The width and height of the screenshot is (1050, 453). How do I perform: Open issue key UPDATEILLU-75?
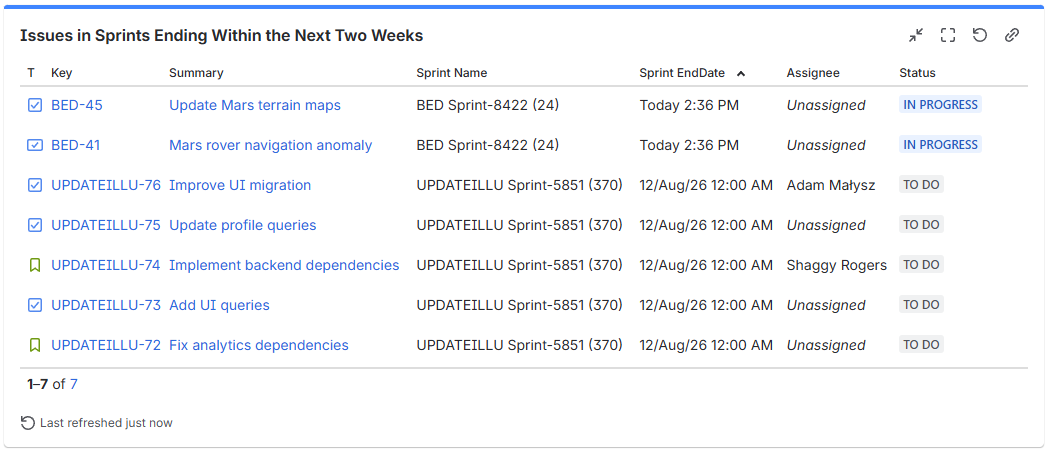click(106, 225)
